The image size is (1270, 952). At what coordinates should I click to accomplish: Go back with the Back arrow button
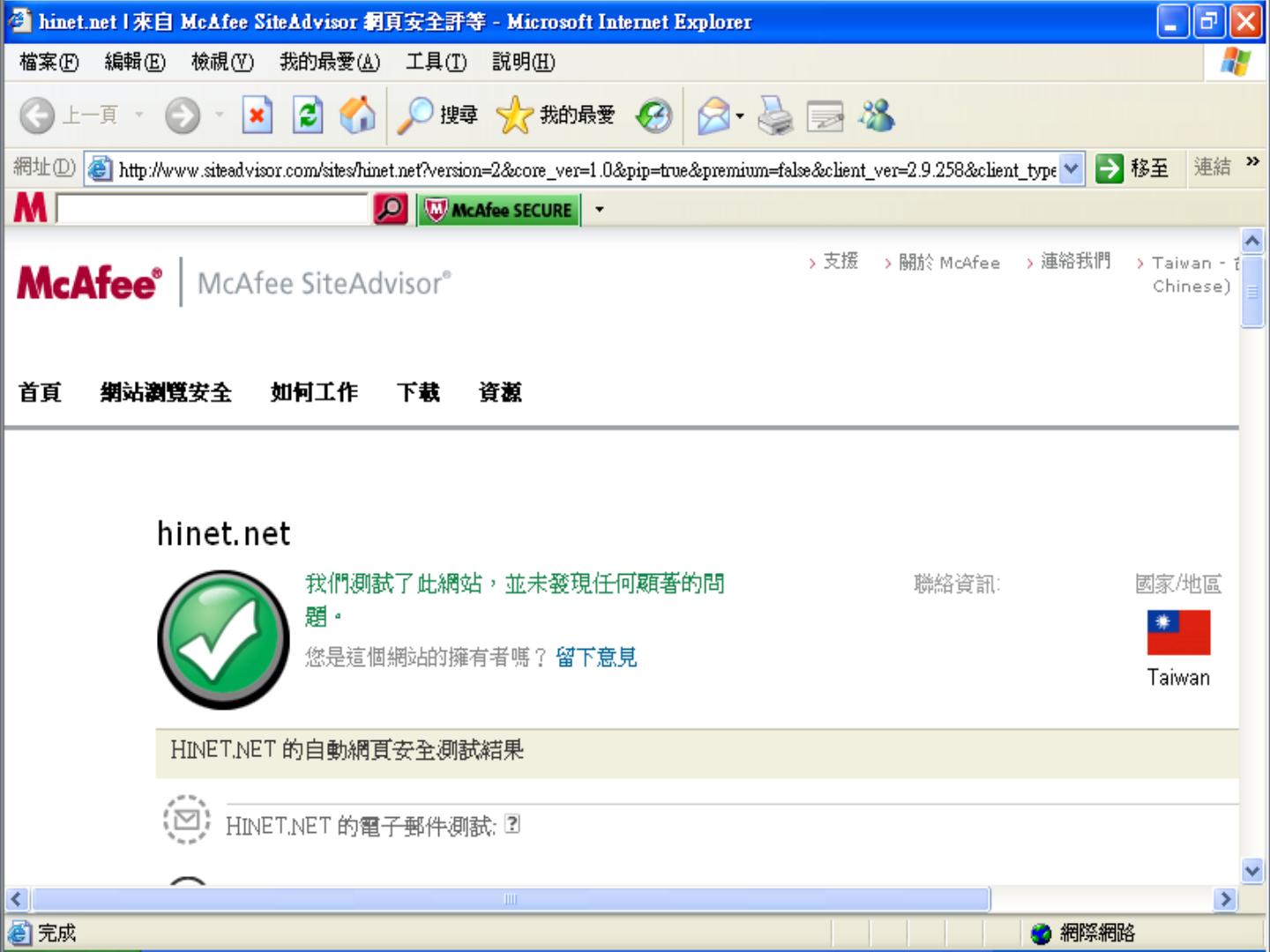point(37,115)
